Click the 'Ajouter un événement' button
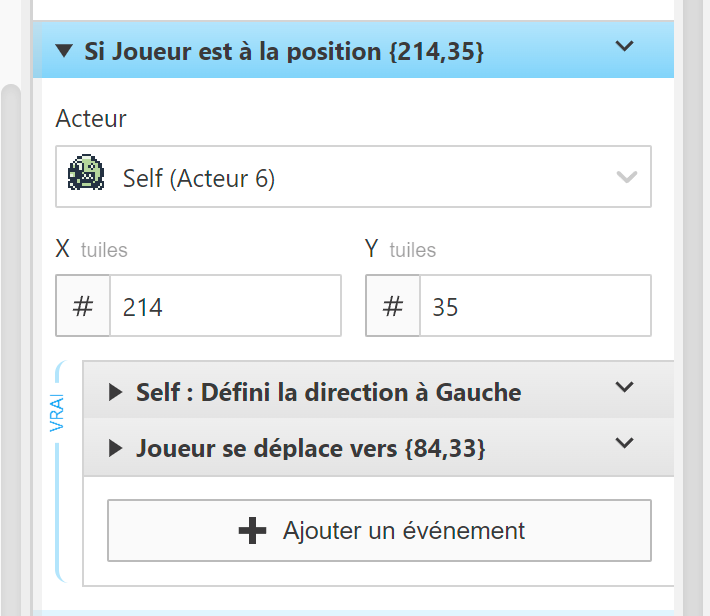The height and width of the screenshot is (616, 710). tap(379, 530)
